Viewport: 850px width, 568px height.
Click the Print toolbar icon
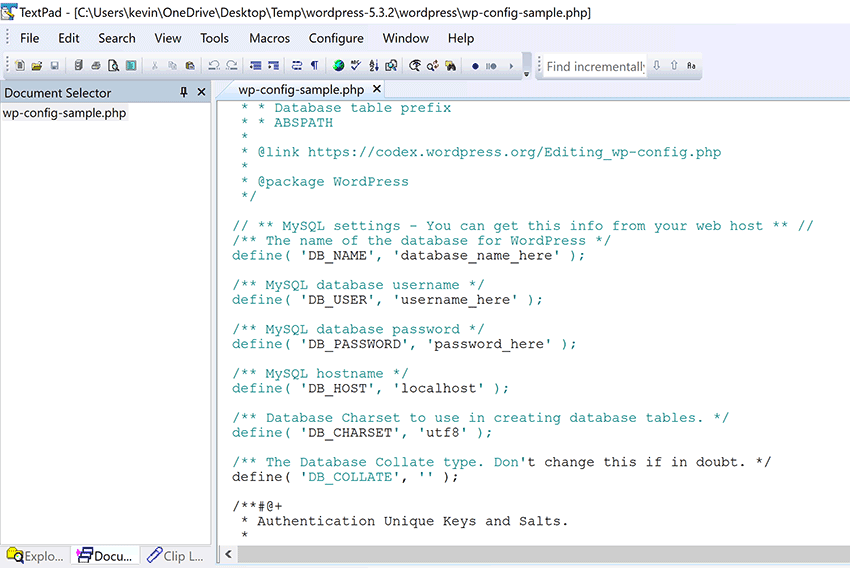[96, 66]
